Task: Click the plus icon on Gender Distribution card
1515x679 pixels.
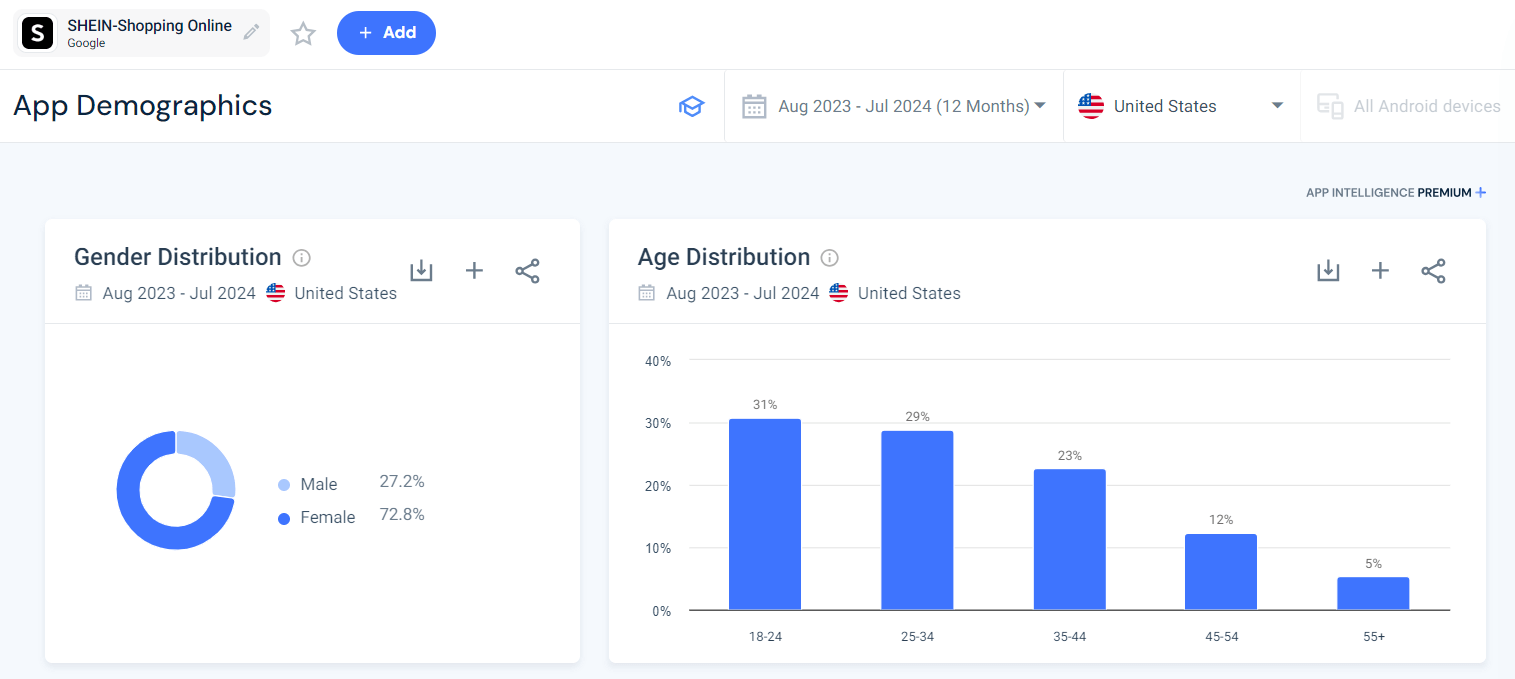Action: tap(474, 270)
